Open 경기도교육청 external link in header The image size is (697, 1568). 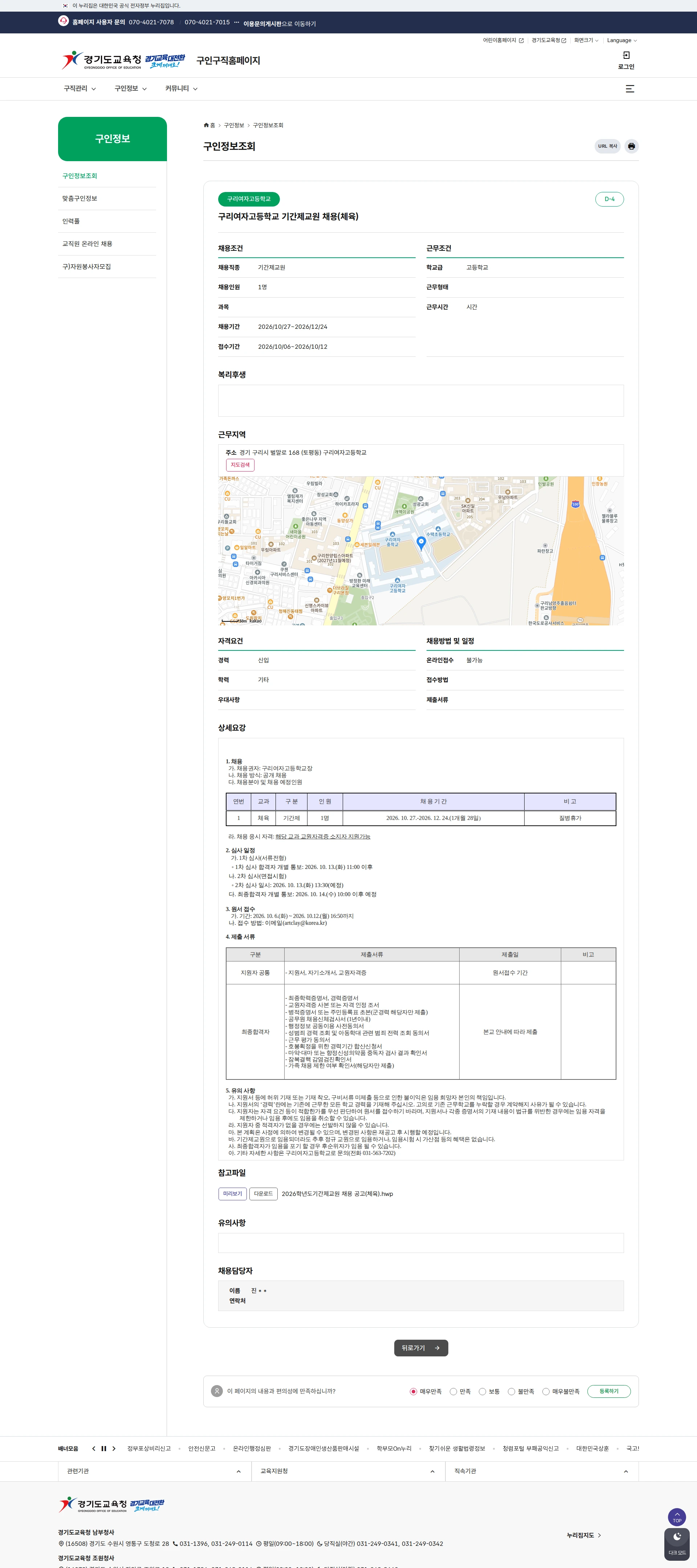(x=549, y=41)
